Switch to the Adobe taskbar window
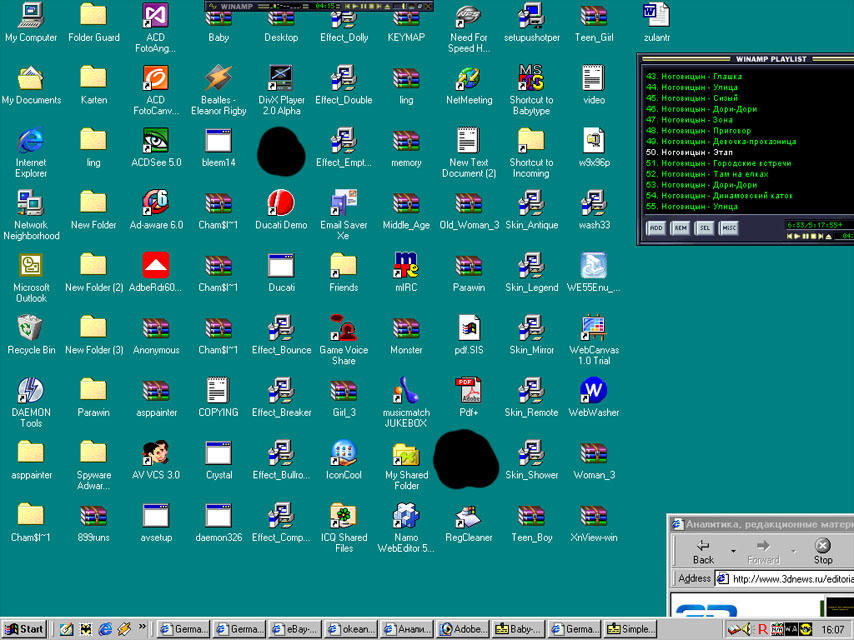Screen dimensions: 854x640 [462, 629]
